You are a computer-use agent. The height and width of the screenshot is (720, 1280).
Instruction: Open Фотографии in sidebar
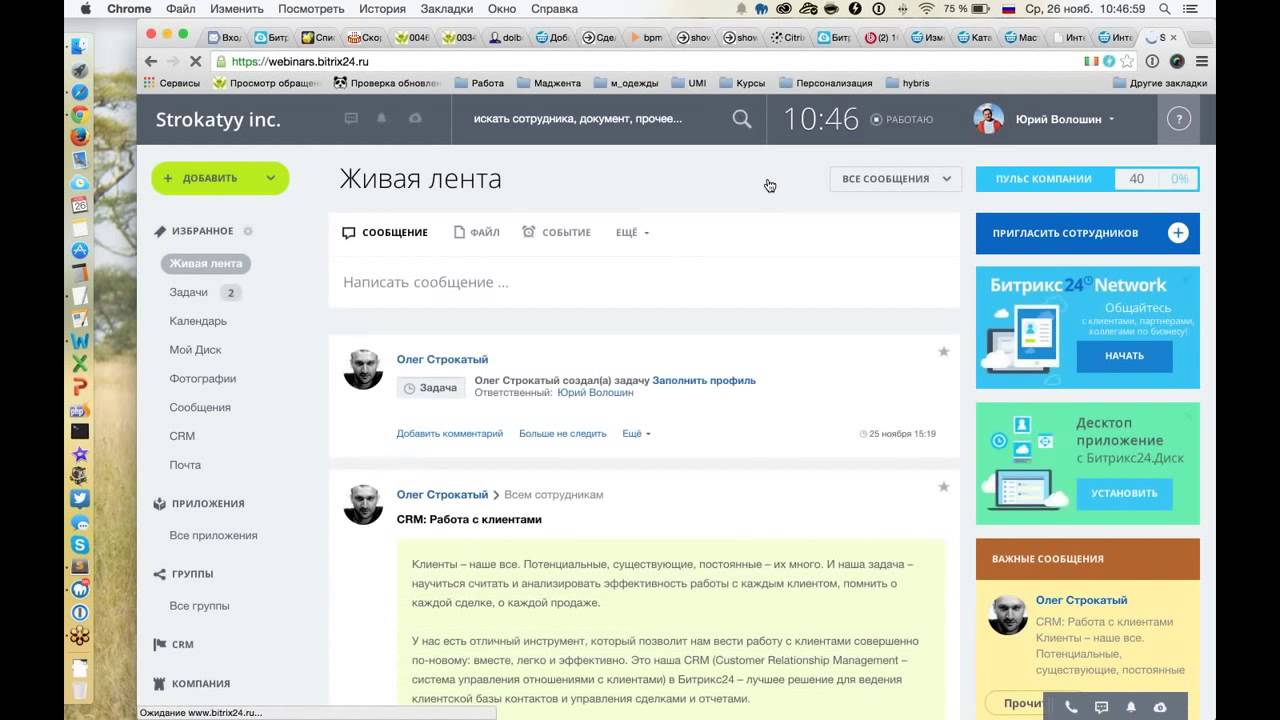point(203,379)
